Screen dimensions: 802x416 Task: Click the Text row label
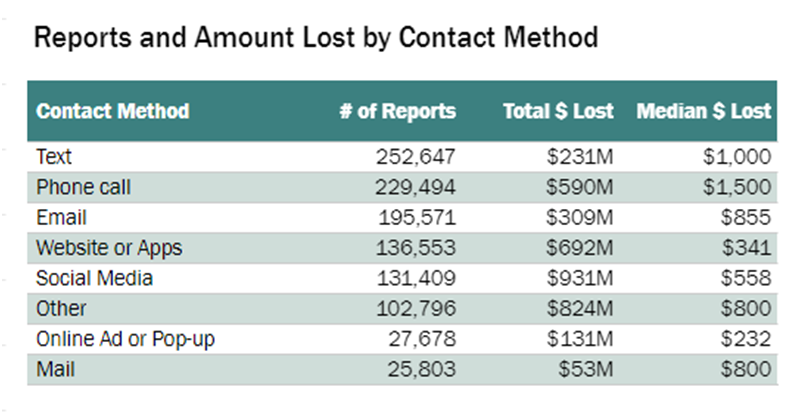tap(54, 157)
